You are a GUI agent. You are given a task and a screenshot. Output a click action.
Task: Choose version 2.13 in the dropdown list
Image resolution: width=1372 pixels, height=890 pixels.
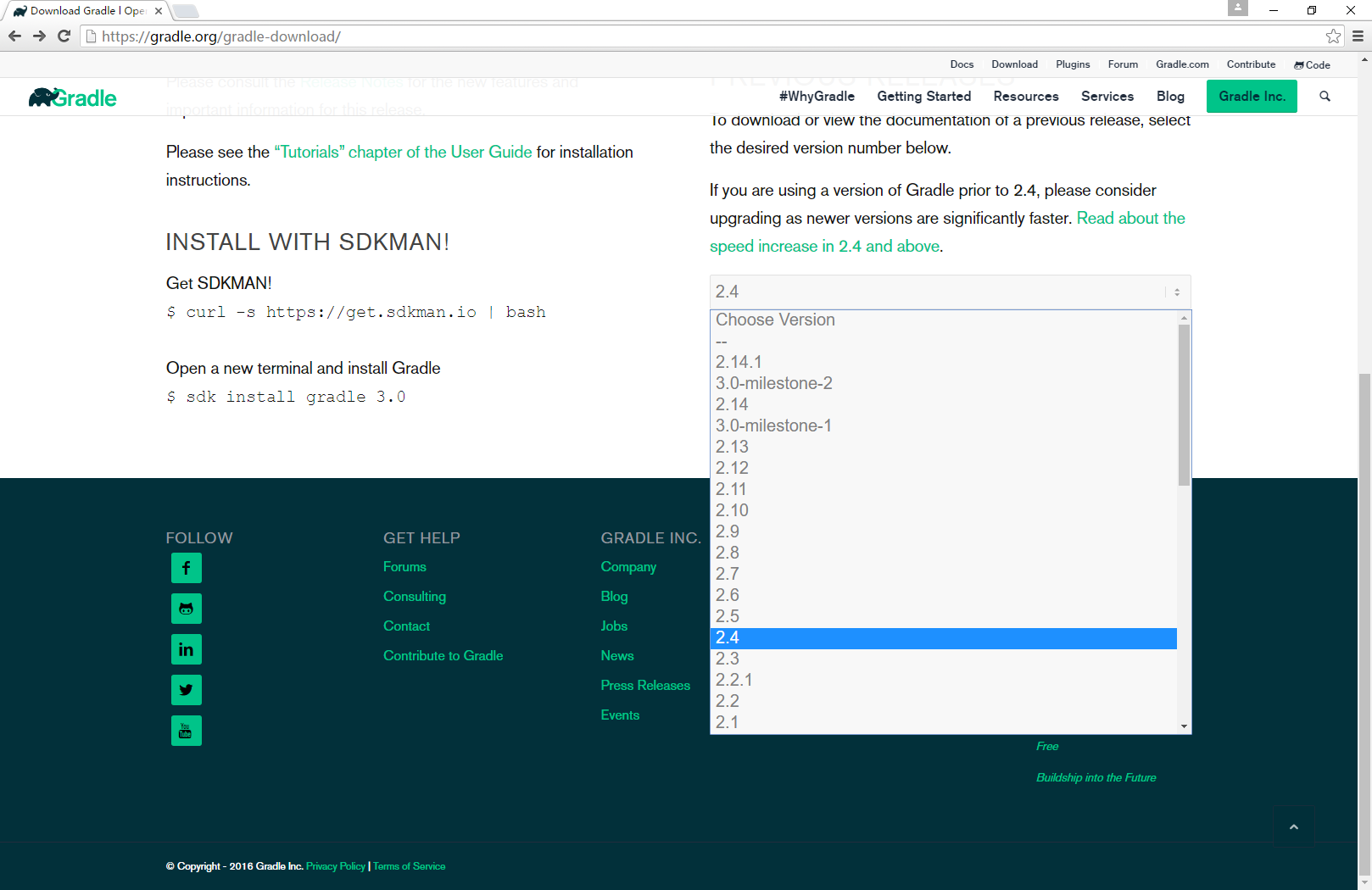pyautogui.click(x=943, y=447)
